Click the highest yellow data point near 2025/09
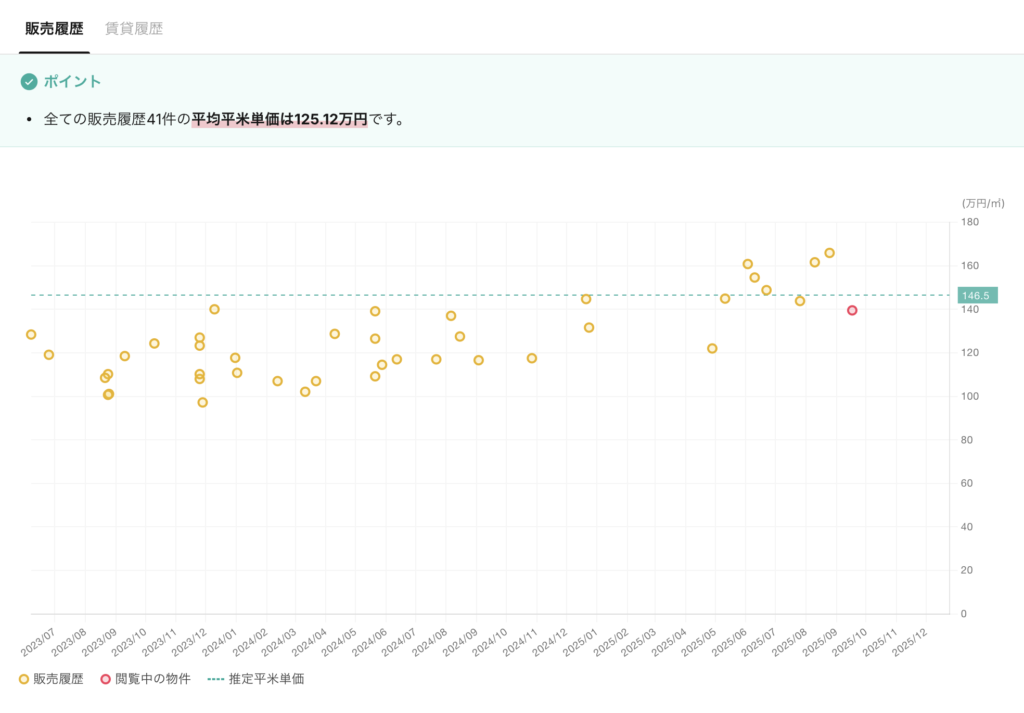This screenshot has width=1024, height=713. 829,253
